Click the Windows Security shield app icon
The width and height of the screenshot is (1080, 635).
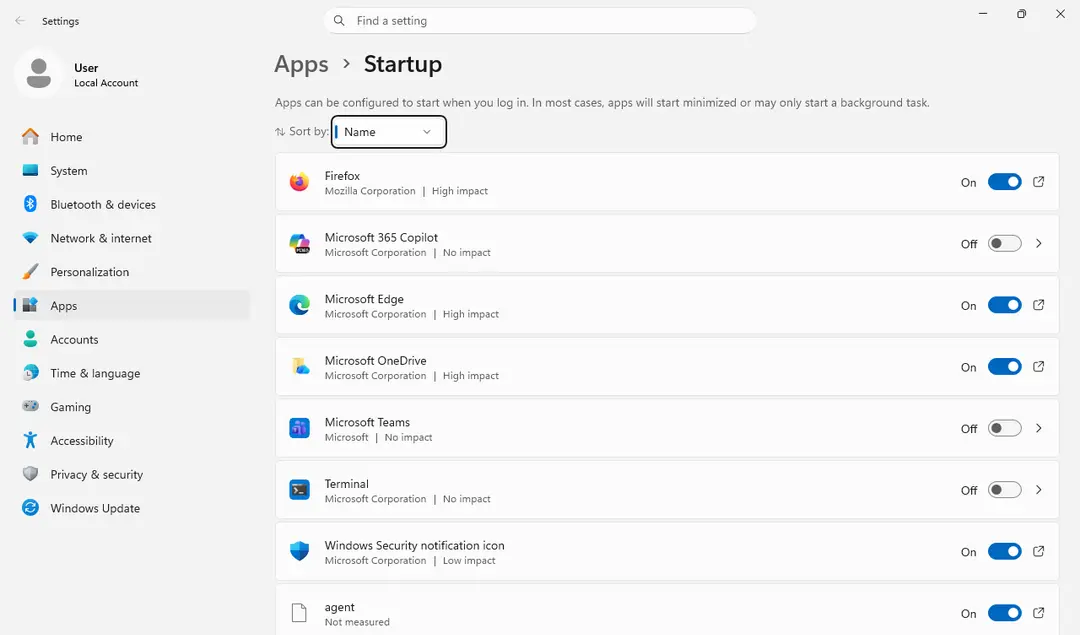(x=299, y=551)
